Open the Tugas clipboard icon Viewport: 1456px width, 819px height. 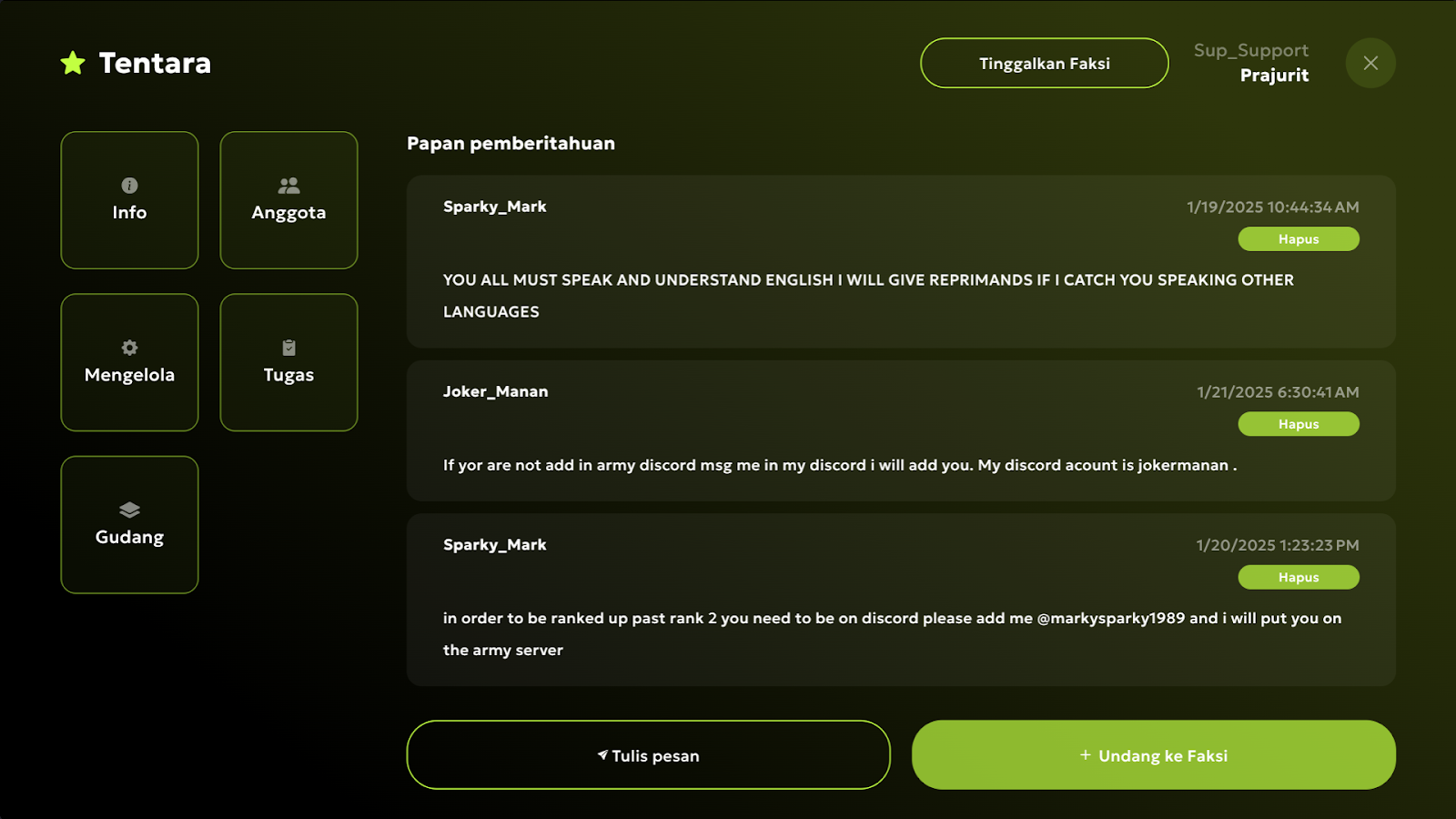288,348
